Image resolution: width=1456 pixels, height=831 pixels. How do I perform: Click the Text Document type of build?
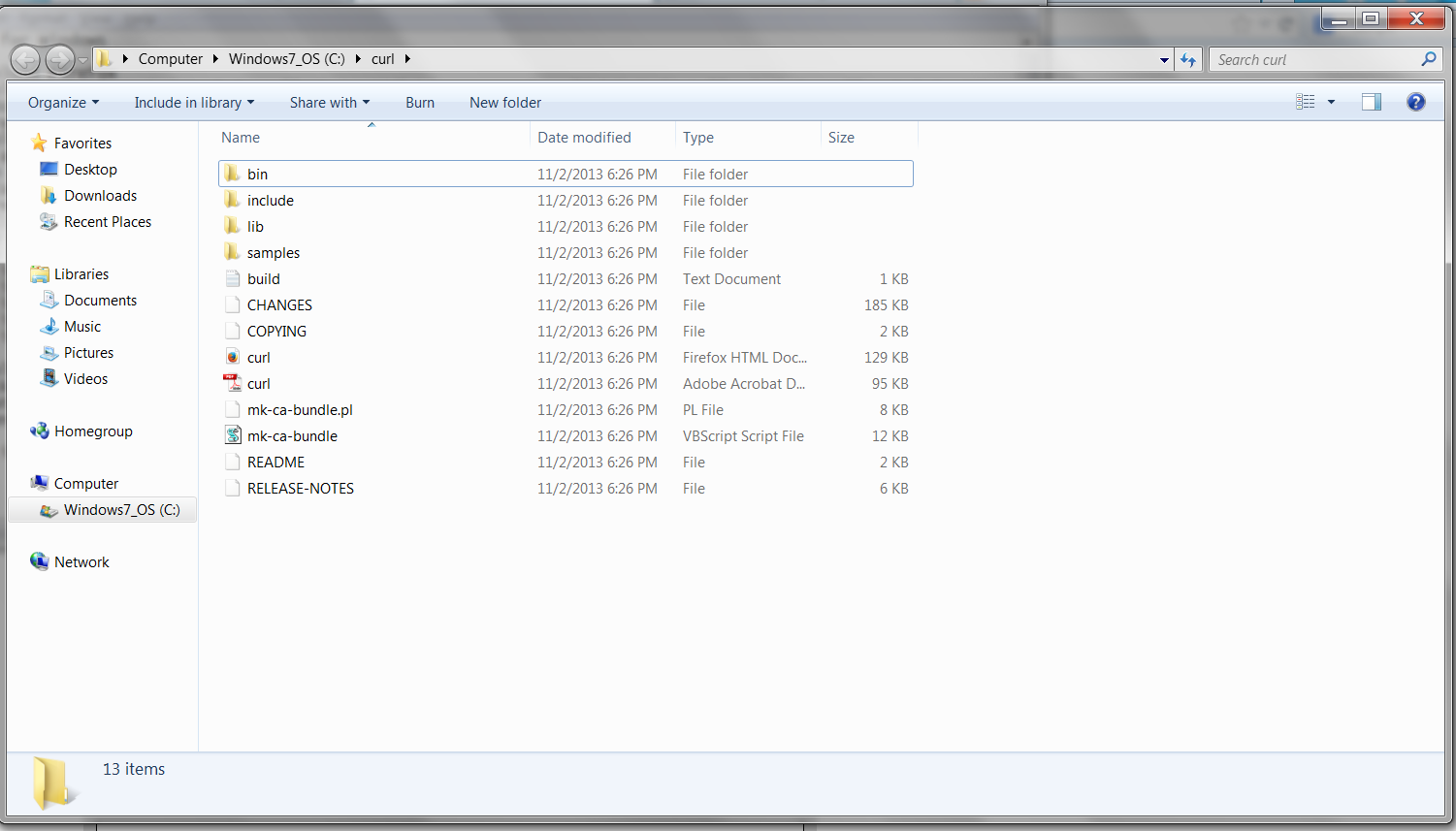(x=731, y=278)
